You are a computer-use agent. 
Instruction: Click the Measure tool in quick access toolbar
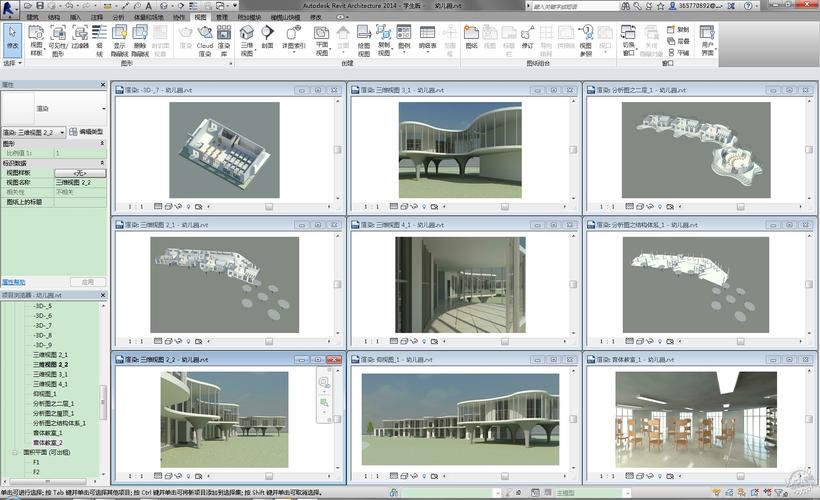tap(108, 6)
